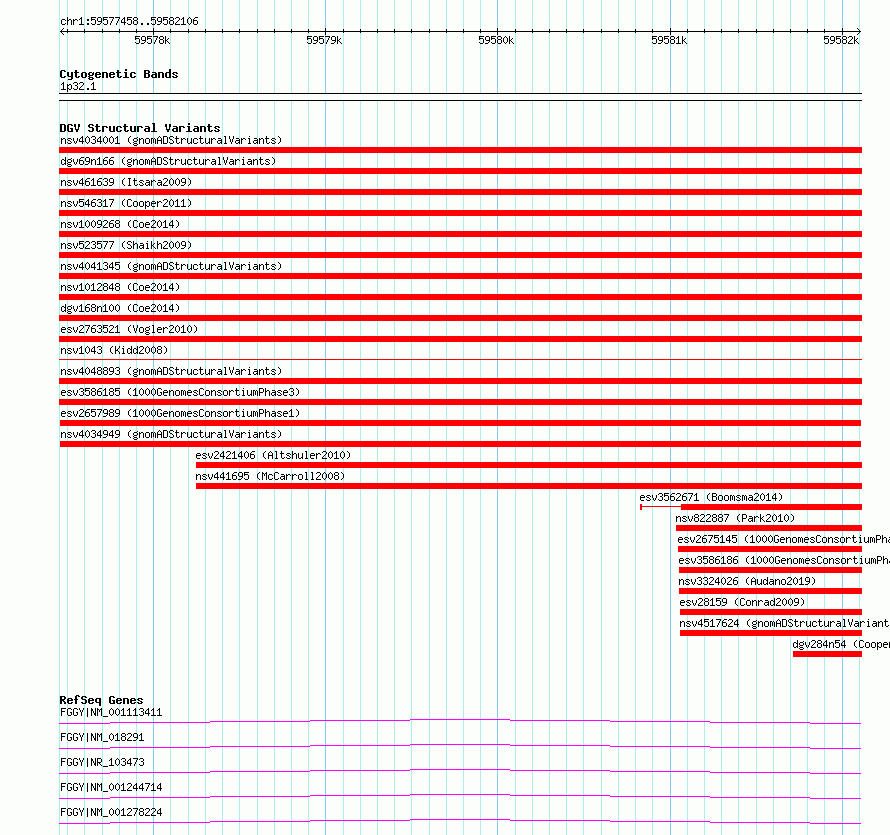
Task: Click the red bar for nsv822887
Action: [x=769, y=528]
